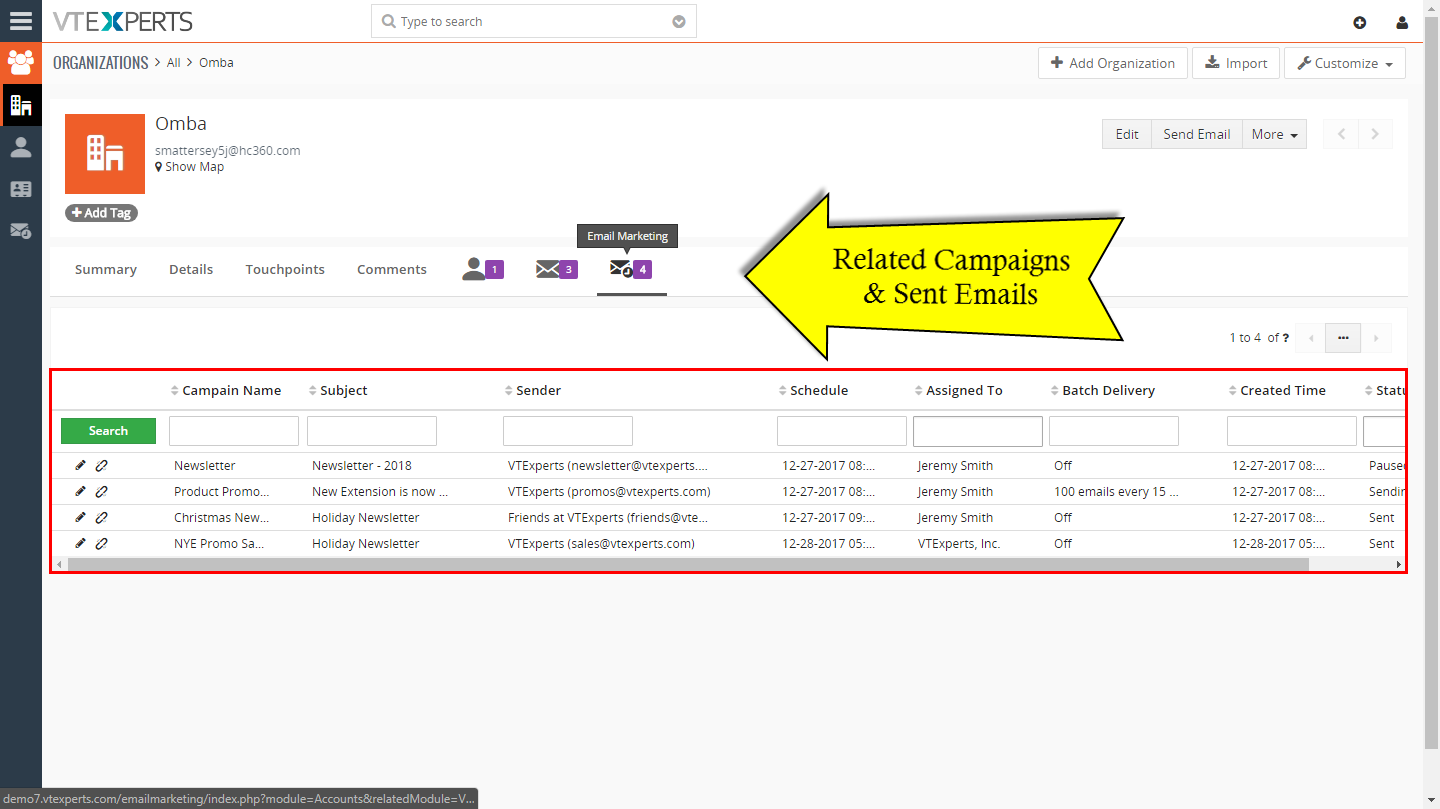Click the Schedule filter input

(x=842, y=431)
